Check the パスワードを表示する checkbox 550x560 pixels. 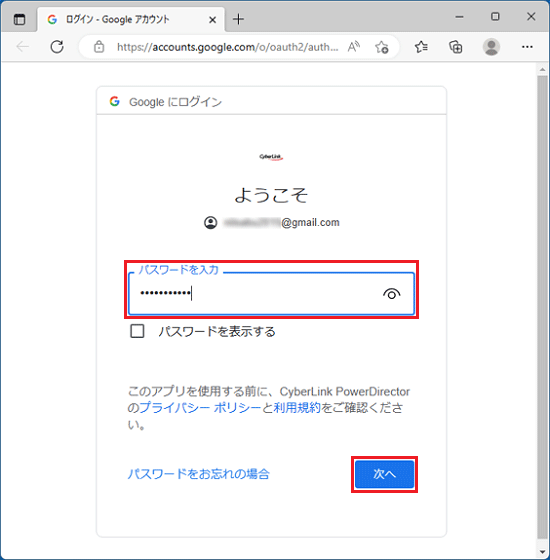pyautogui.click(x=137, y=331)
